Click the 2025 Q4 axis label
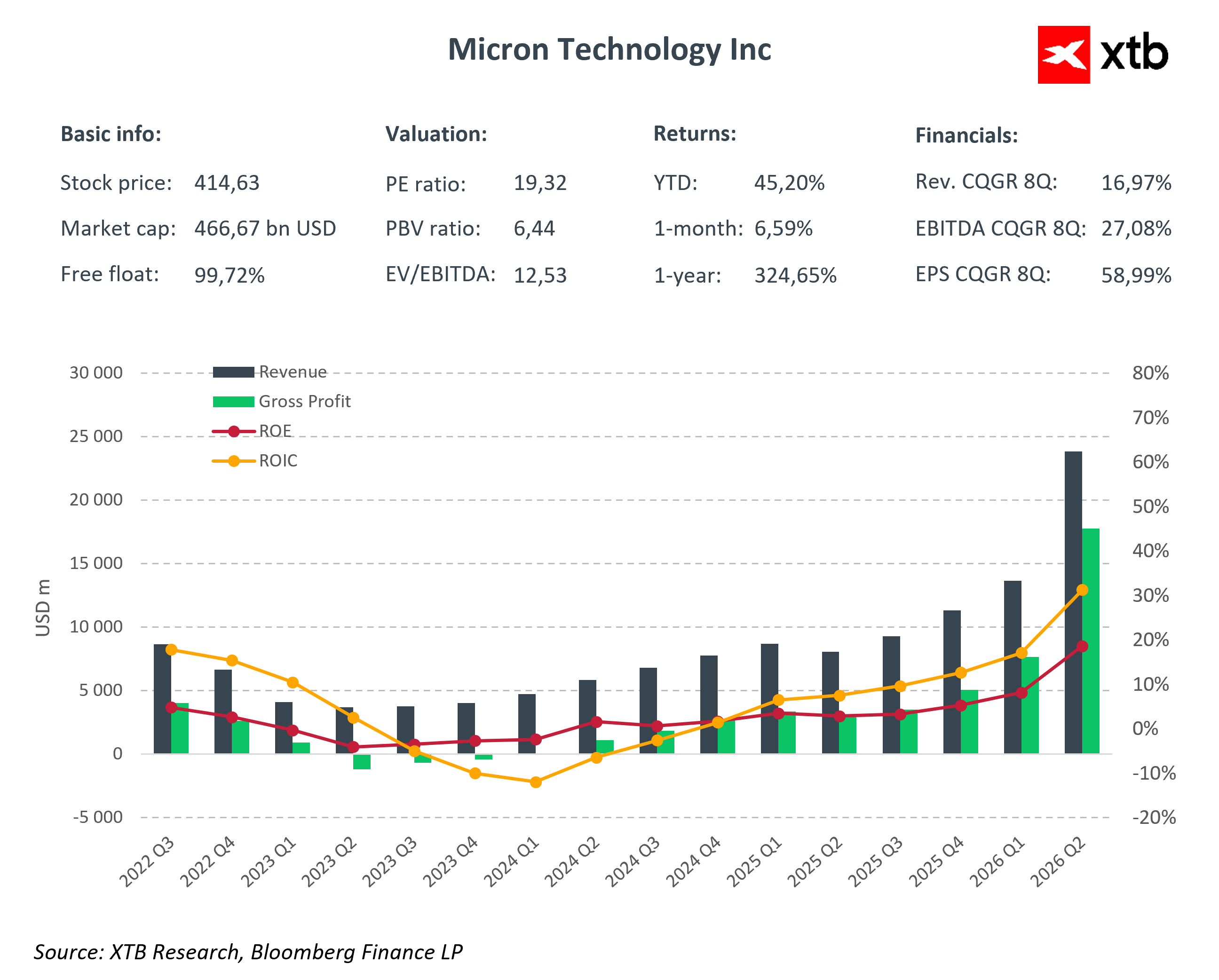Screen dimensions: 1219x980 click(x=936, y=862)
